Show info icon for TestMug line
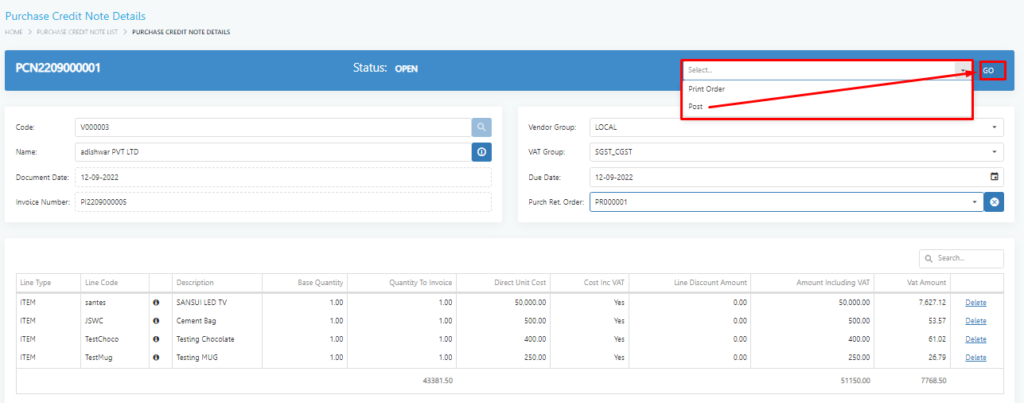This screenshot has width=1024, height=403. coord(156,357)
